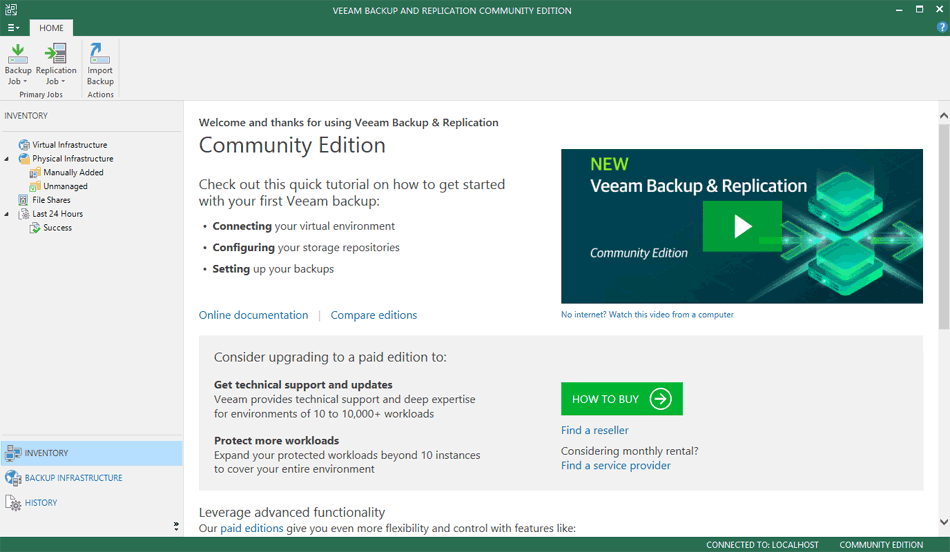
Task: Select Virtual Infrastructure tree node
Action: [x=69, y=145]
